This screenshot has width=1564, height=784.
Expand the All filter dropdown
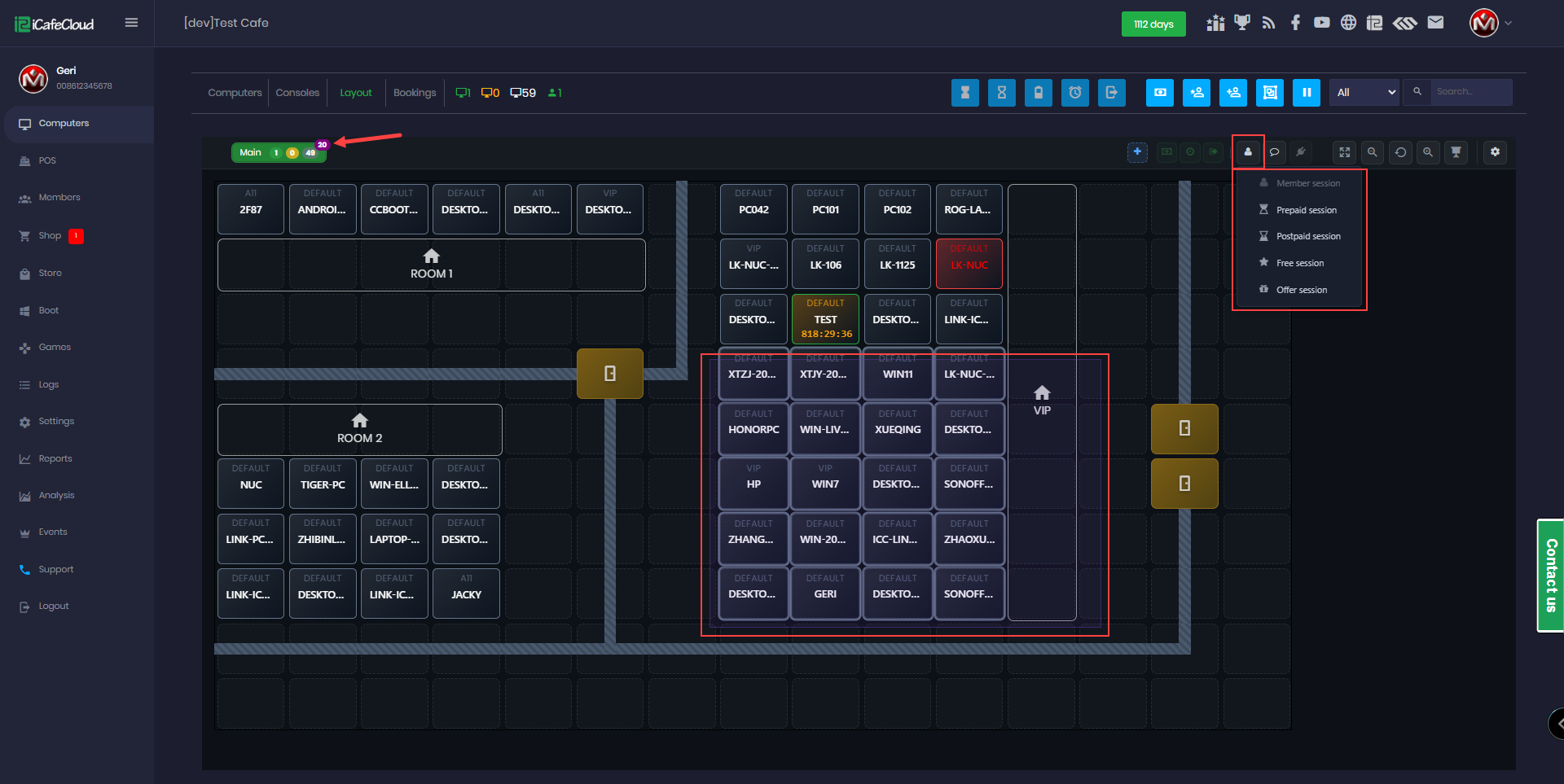click(x=1364, y=93)
